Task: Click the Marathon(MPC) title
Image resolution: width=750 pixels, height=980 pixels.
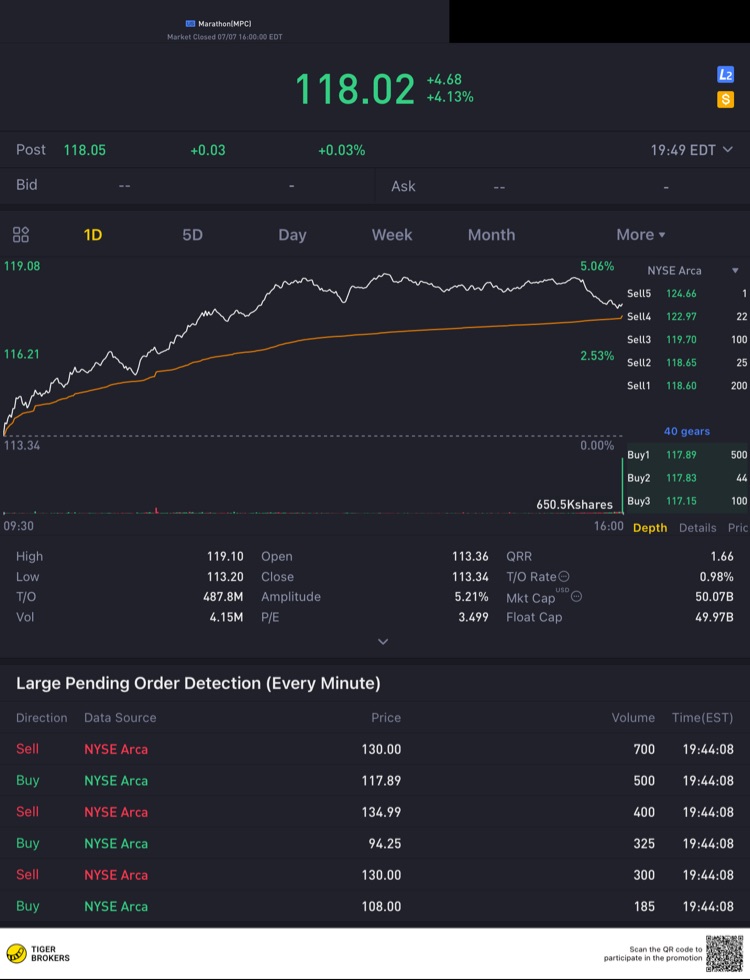Action: [x=224, y=24]
